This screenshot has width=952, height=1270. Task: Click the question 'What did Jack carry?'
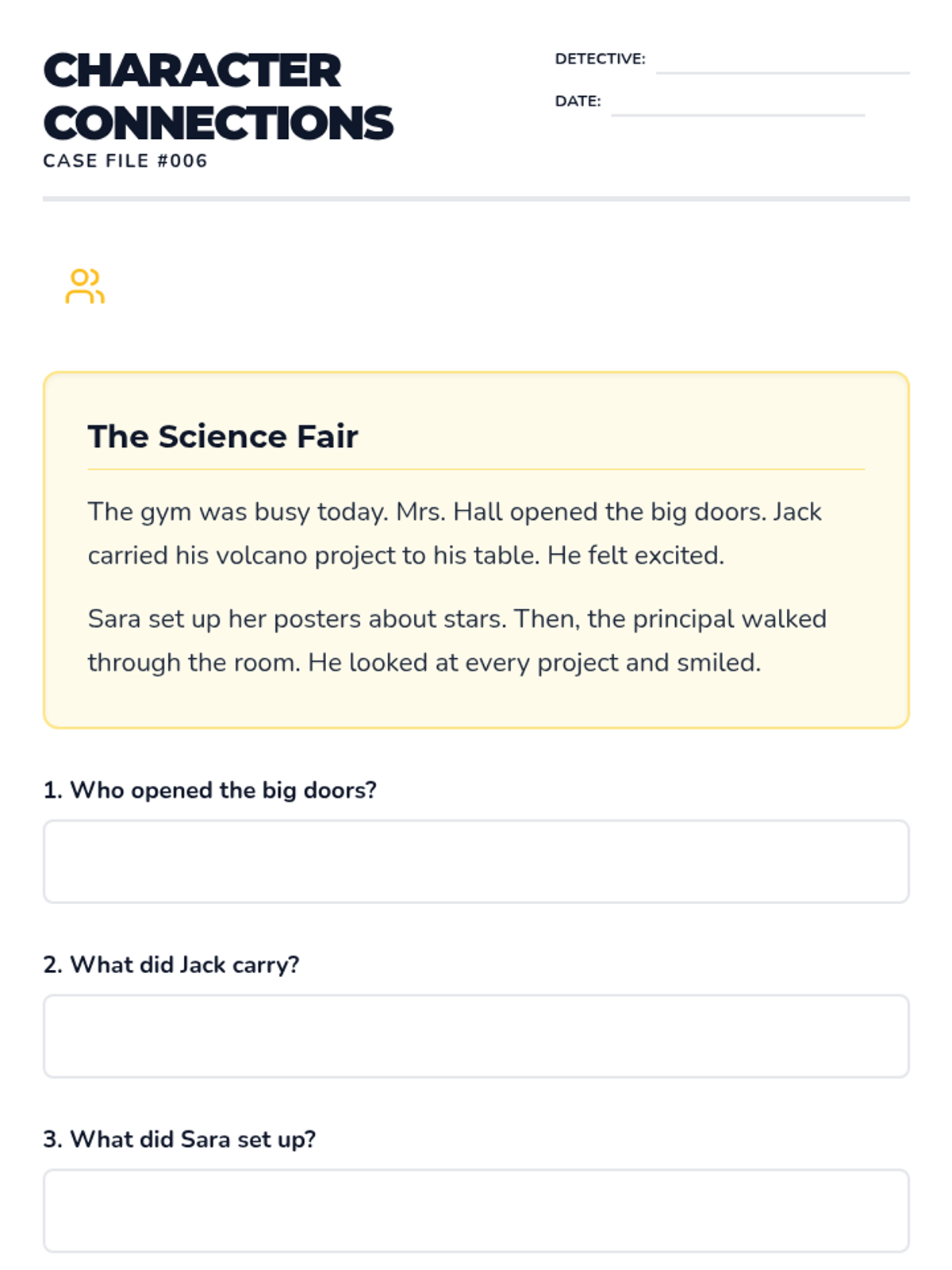(171, 965)
